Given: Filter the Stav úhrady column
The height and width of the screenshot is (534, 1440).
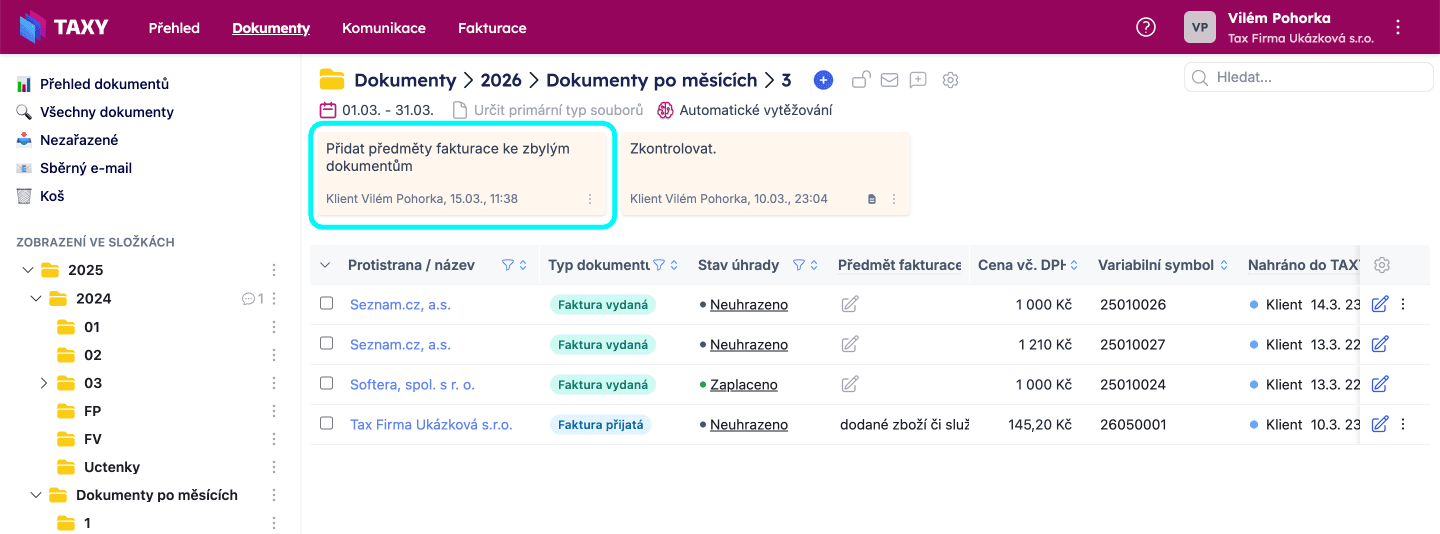Looking at the screenshot, I should coord(798,265).
